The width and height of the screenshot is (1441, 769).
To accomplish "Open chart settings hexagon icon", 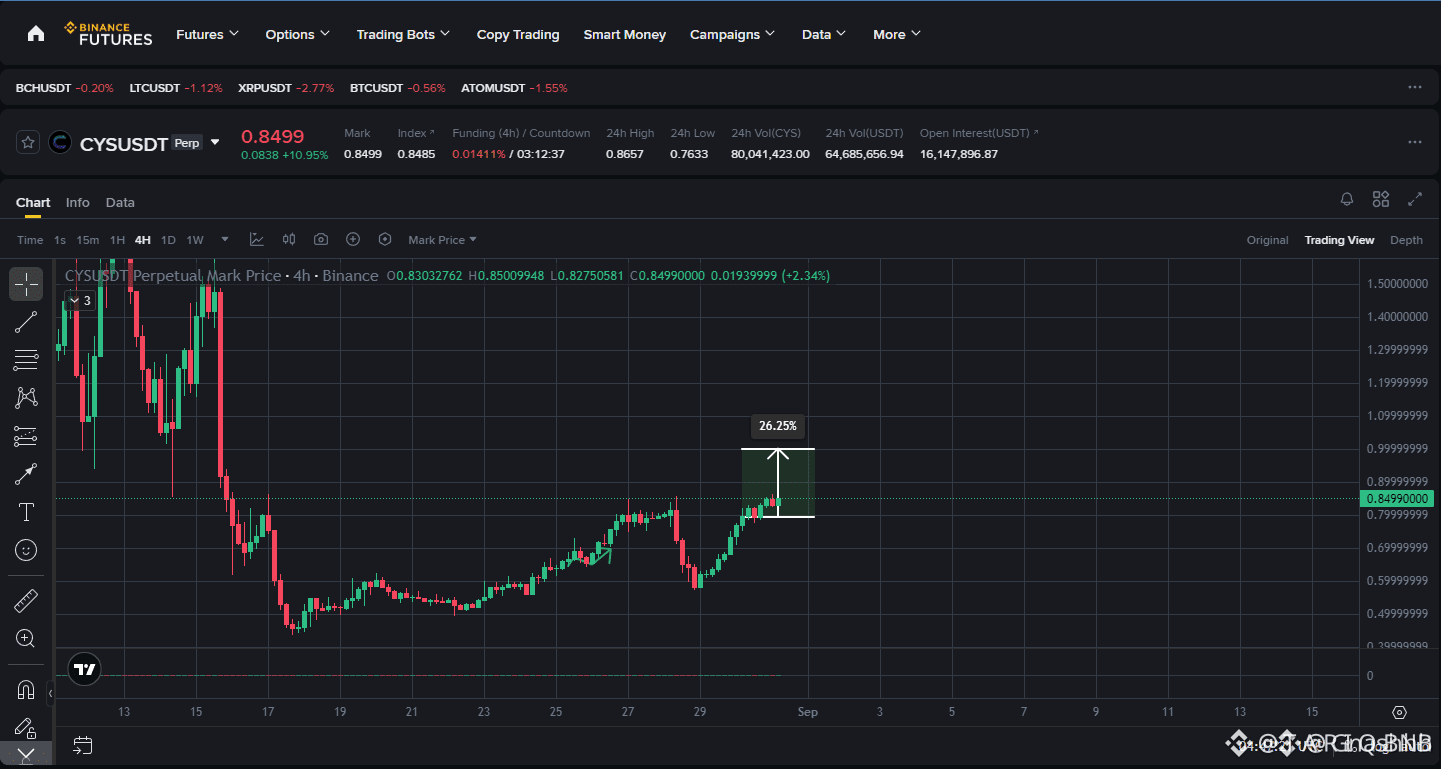I will click(x=385, y=239).
